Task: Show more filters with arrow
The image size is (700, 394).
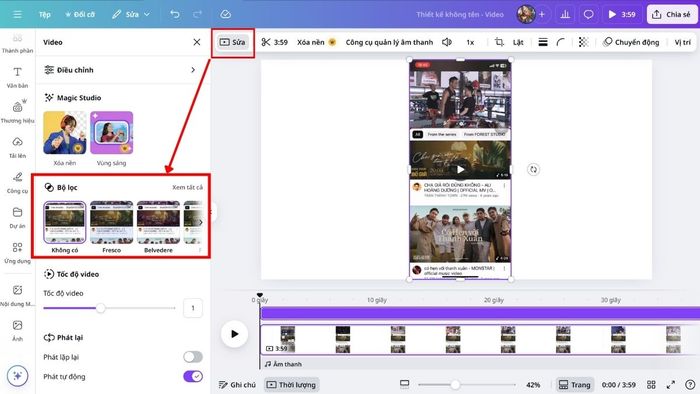Action: pos(200,222)
